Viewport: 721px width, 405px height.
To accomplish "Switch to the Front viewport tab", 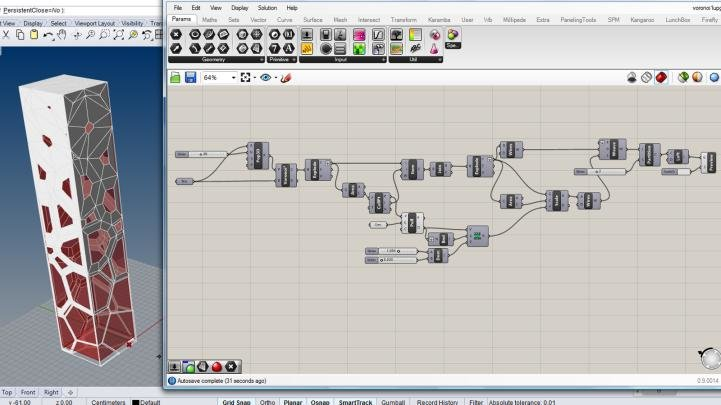I will (28, 392).
